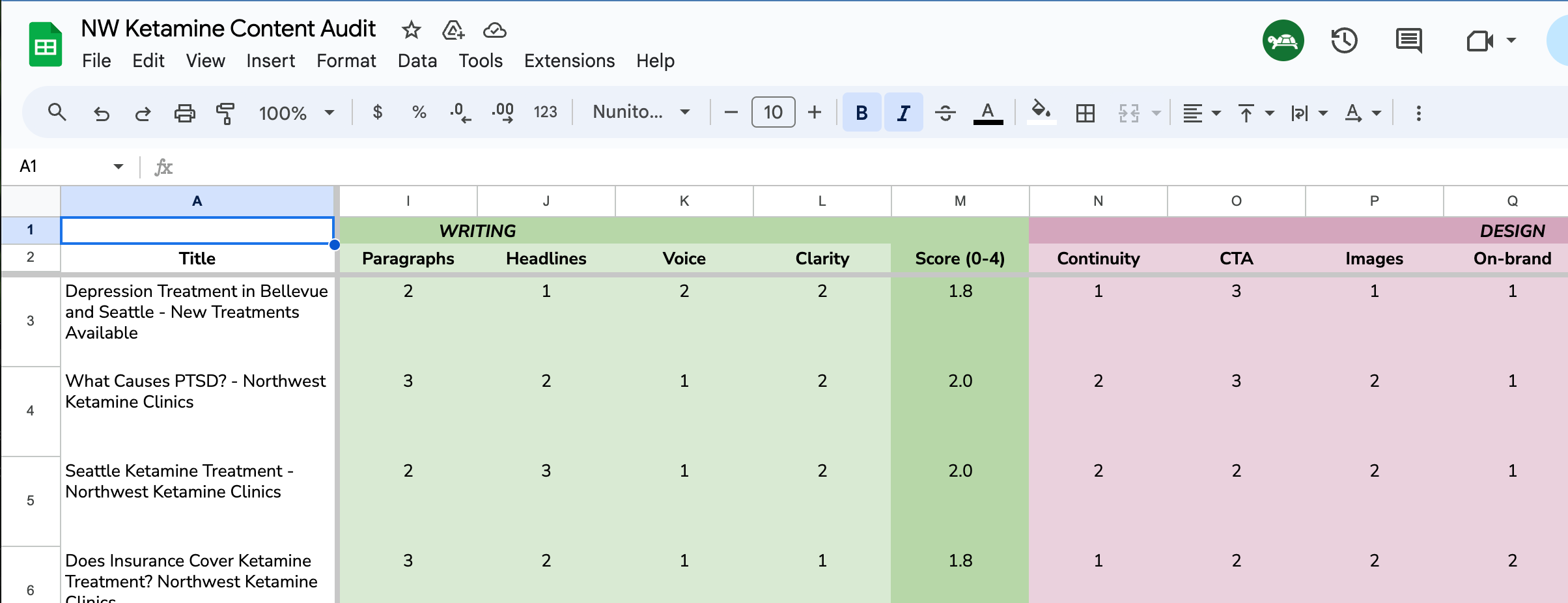Star the NW Ketamine Content Audit document
Image resolution: width=1568 pixels, height=603 pixels.
[411, 30]
